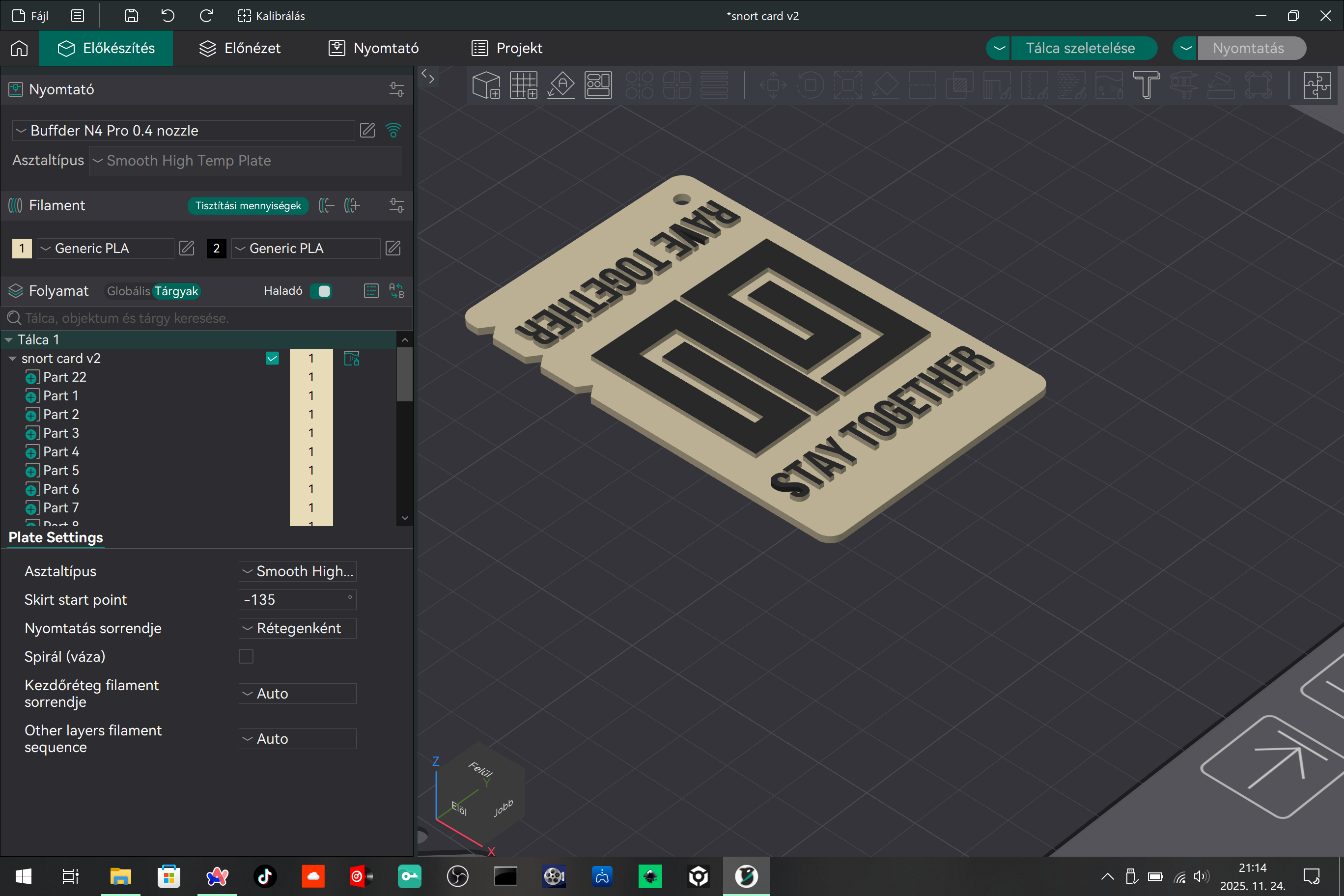
Task: Click the Kalibrálás button
Action: (x=271, y=15)
